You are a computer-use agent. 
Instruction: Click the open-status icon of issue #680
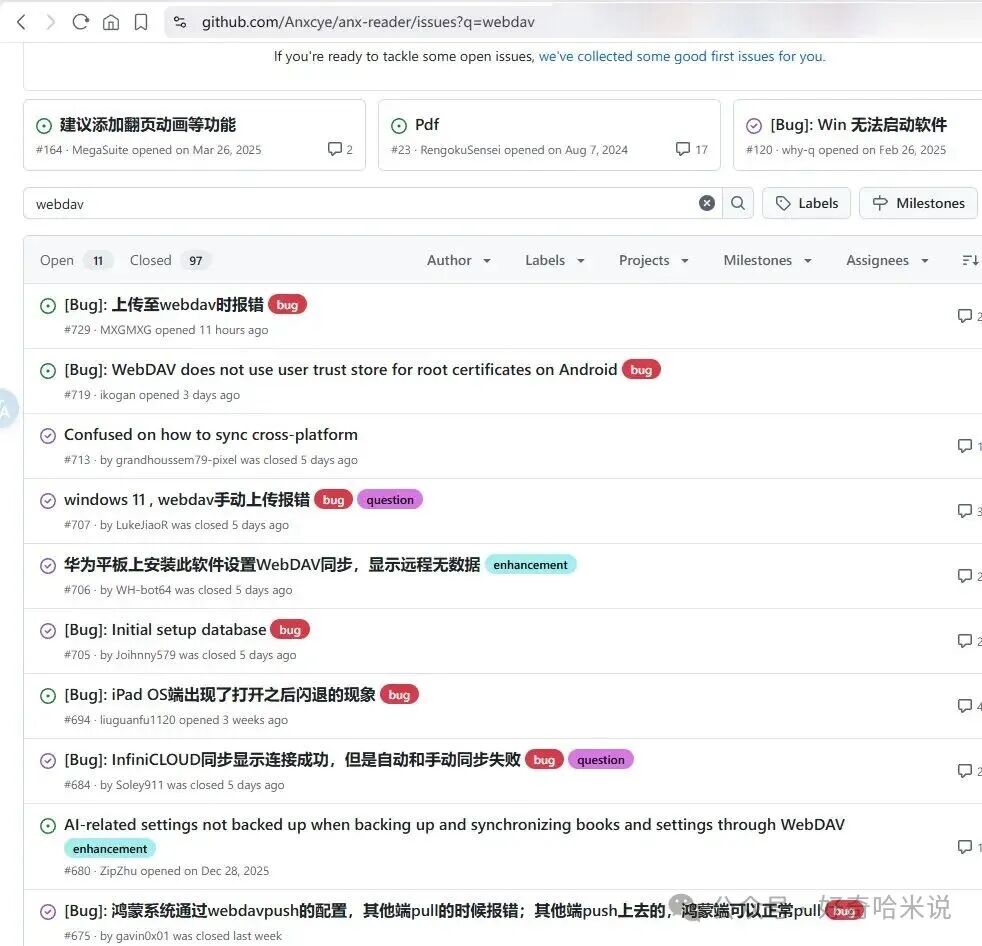point(48,826)
